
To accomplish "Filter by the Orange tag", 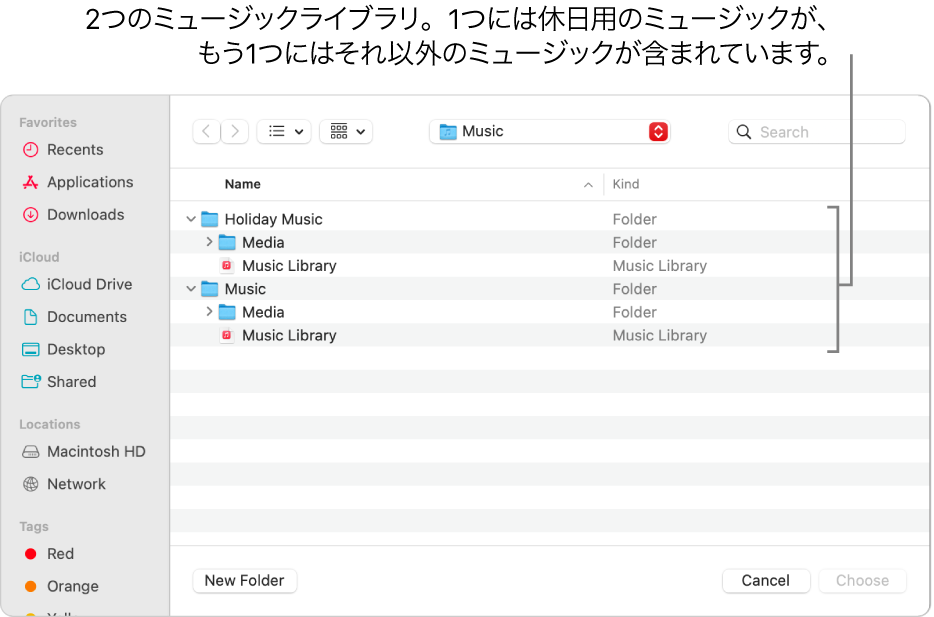I will [x=61, y=587].
